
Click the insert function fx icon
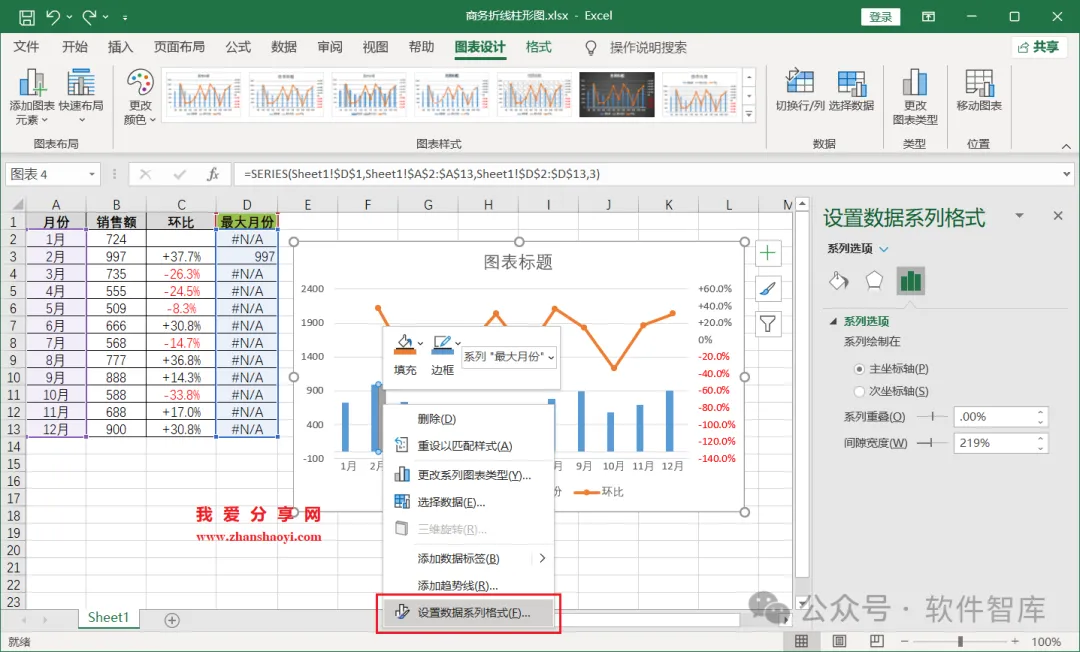click(x=213, y=174)
